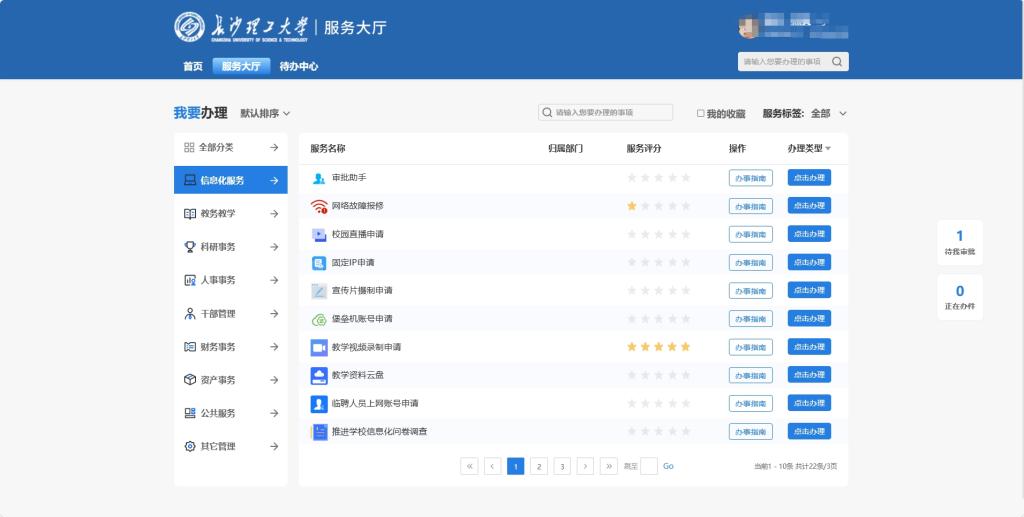1024x517 pixels.
Task: Go to the 首页 tab
Action: click(x=192, y=66)
